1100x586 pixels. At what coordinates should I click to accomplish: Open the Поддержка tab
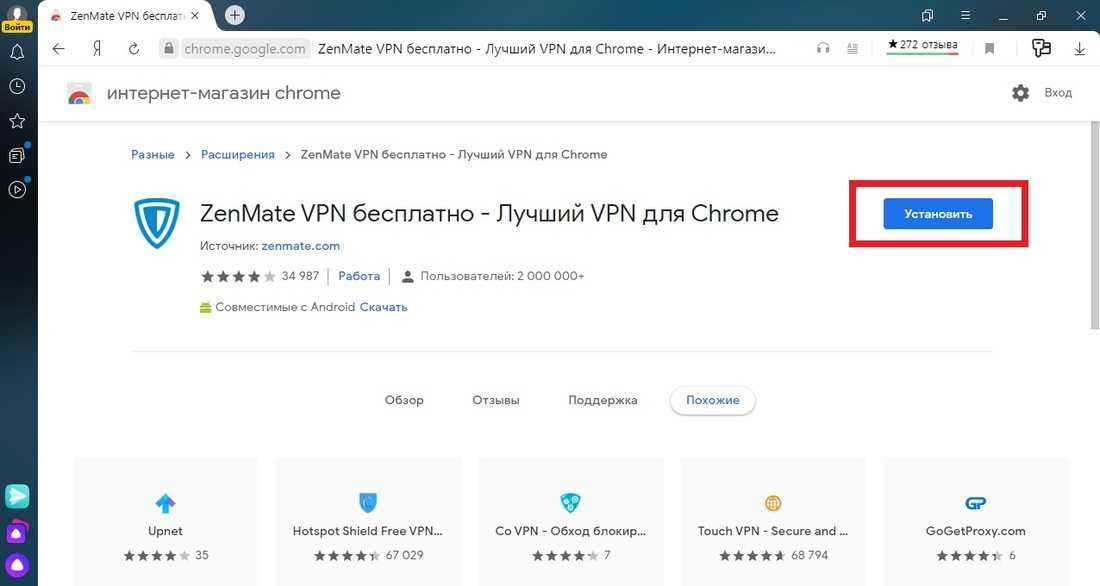click(x=602, y=400)
